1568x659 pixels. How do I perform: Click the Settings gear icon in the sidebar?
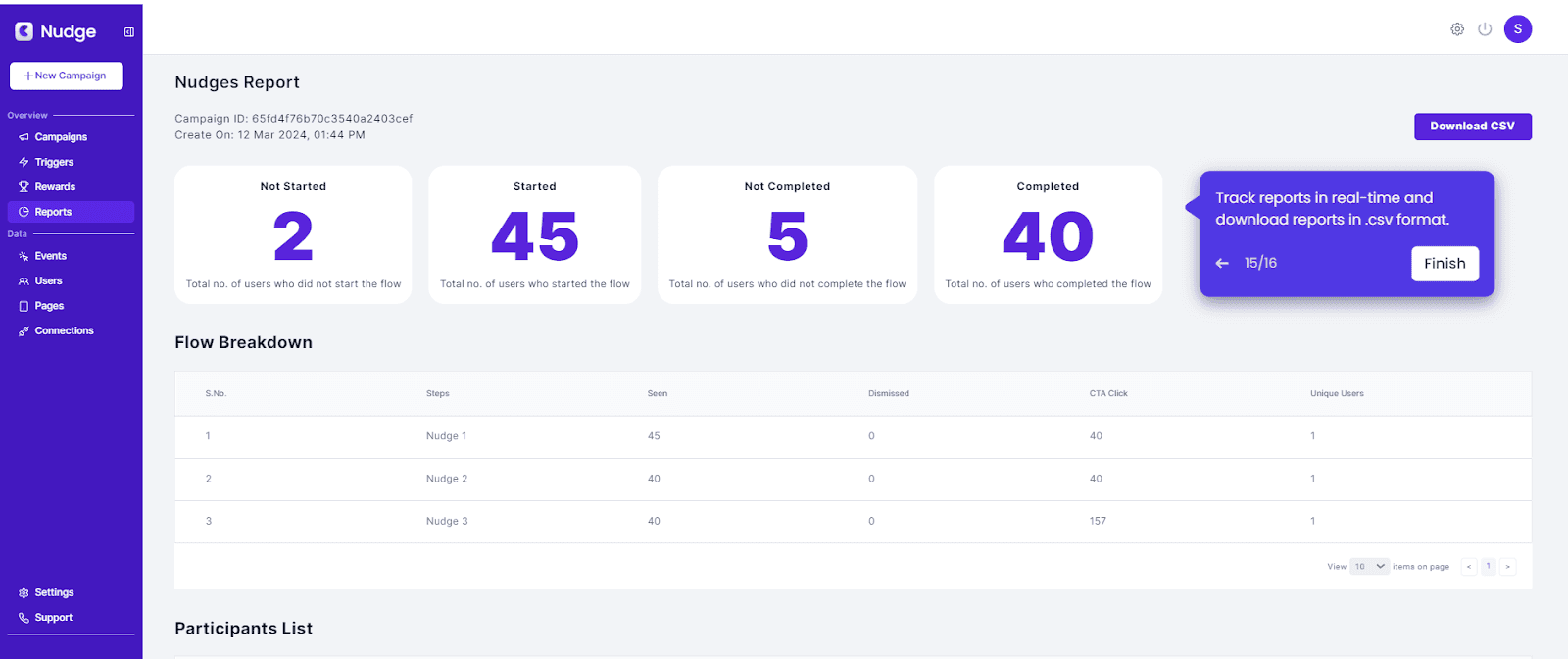point(24,593)
